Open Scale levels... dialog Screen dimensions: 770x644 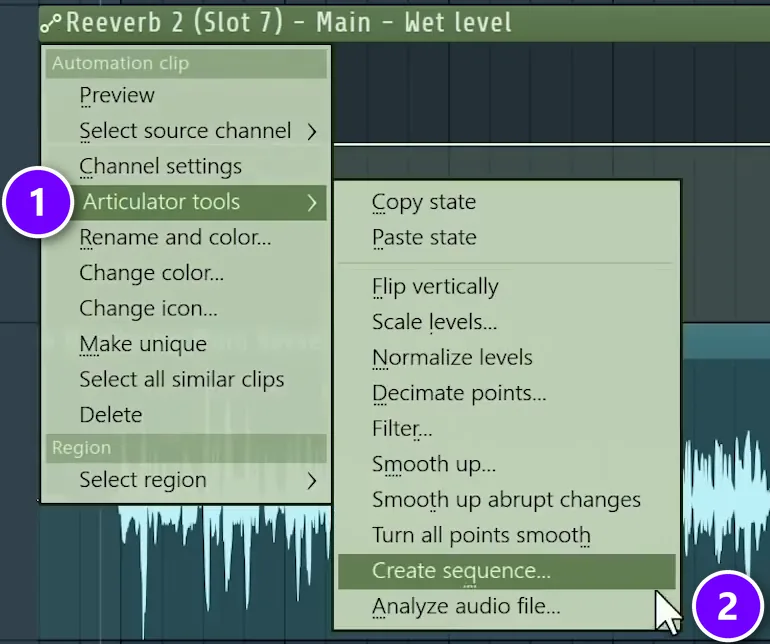click(507, 322)
